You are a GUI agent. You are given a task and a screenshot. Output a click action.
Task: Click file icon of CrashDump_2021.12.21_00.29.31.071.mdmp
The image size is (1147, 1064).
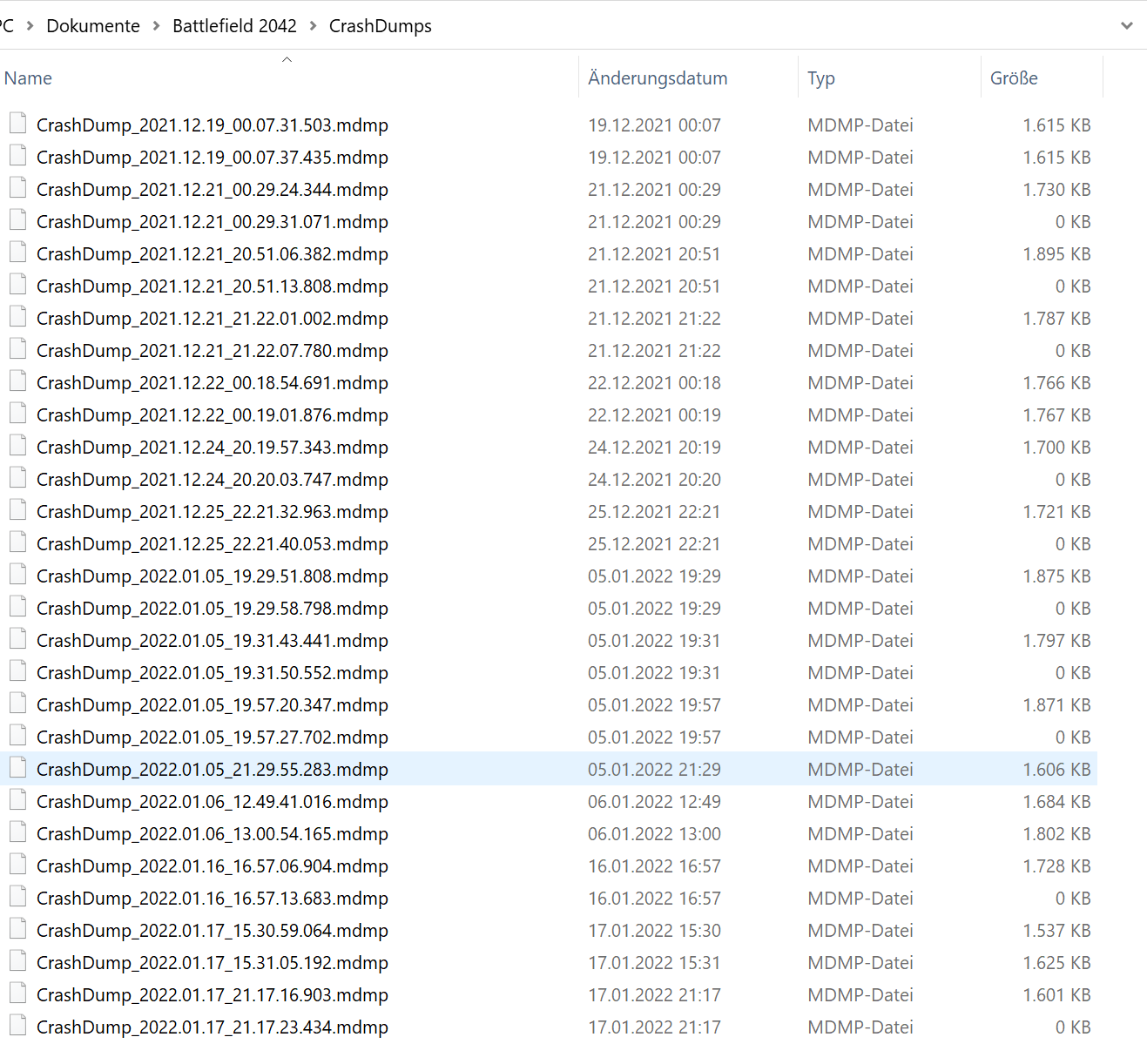pos(17,221)
